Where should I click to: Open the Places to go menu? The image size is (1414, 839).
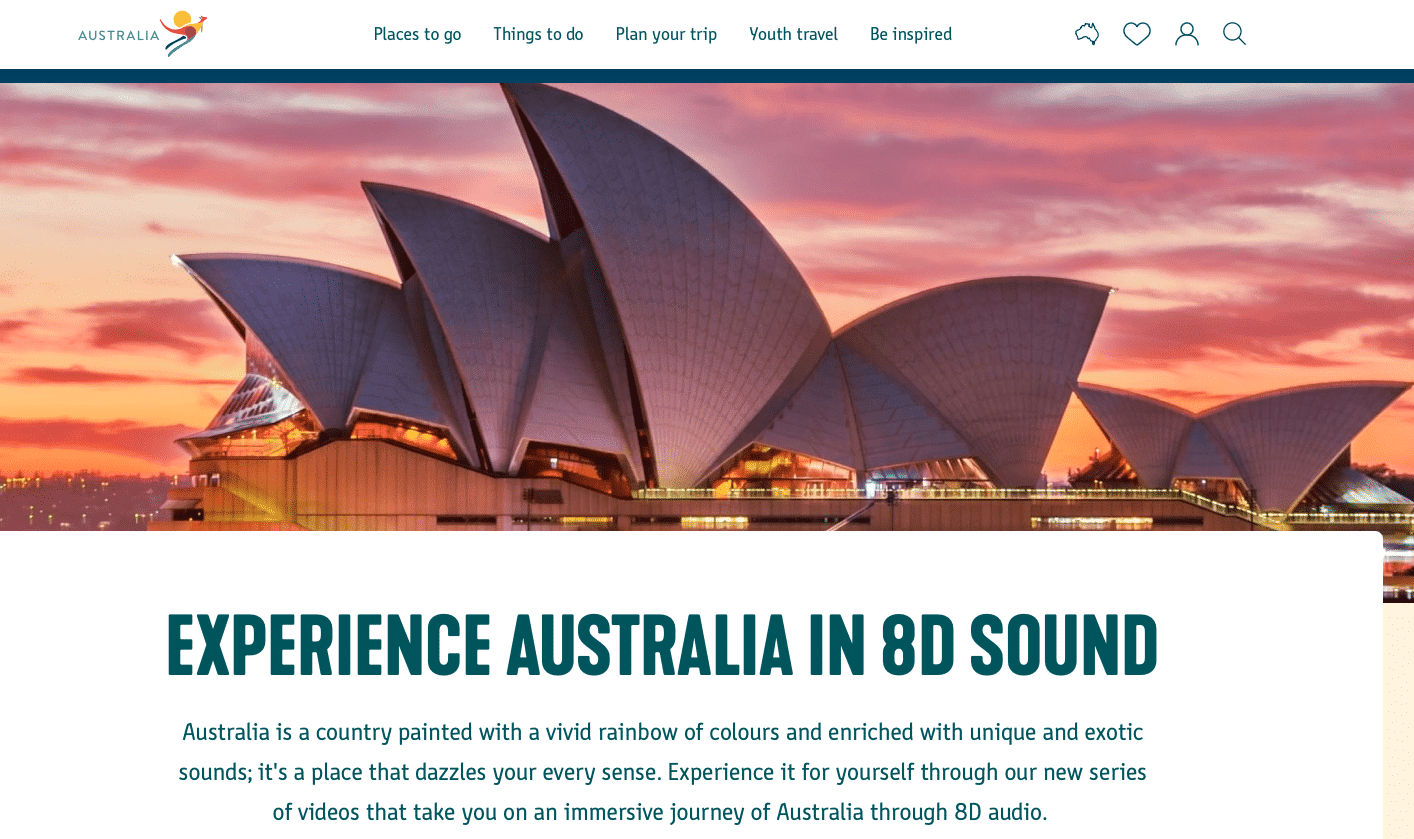pyautogui.click(x=417, y=34)
